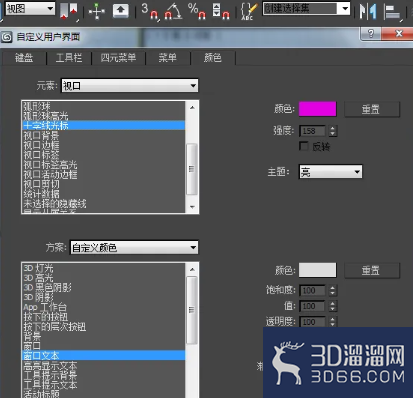Enable the 反转 checkbox
413x398 pixels.
[x=304, y=146]
